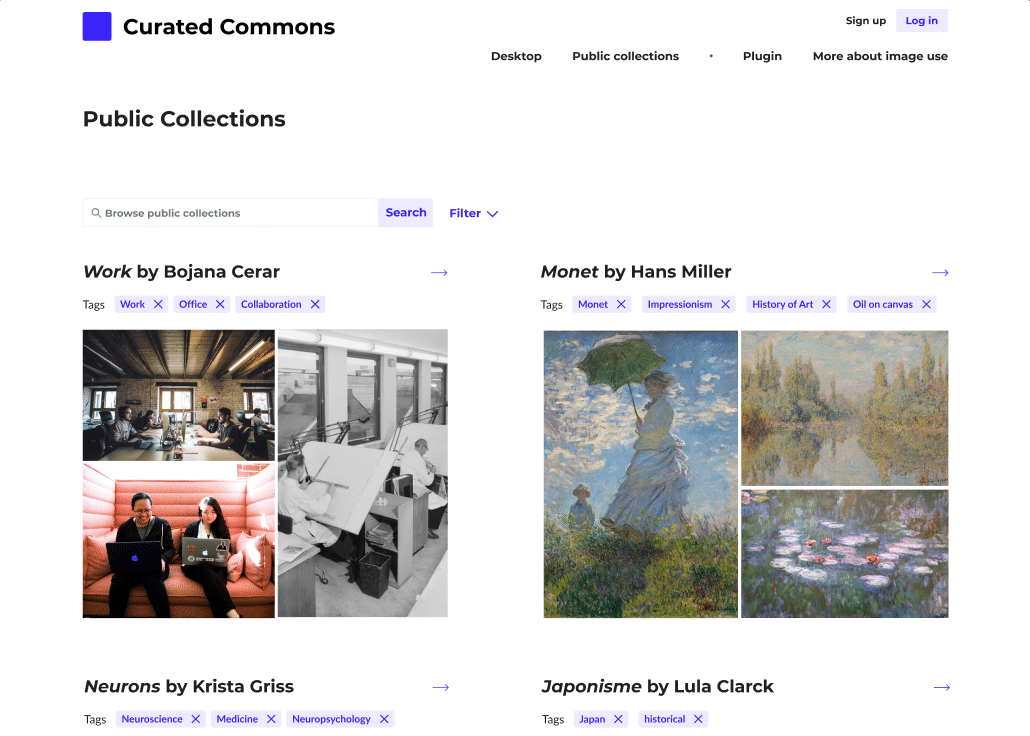Remove the Work tag with its X

158,304
